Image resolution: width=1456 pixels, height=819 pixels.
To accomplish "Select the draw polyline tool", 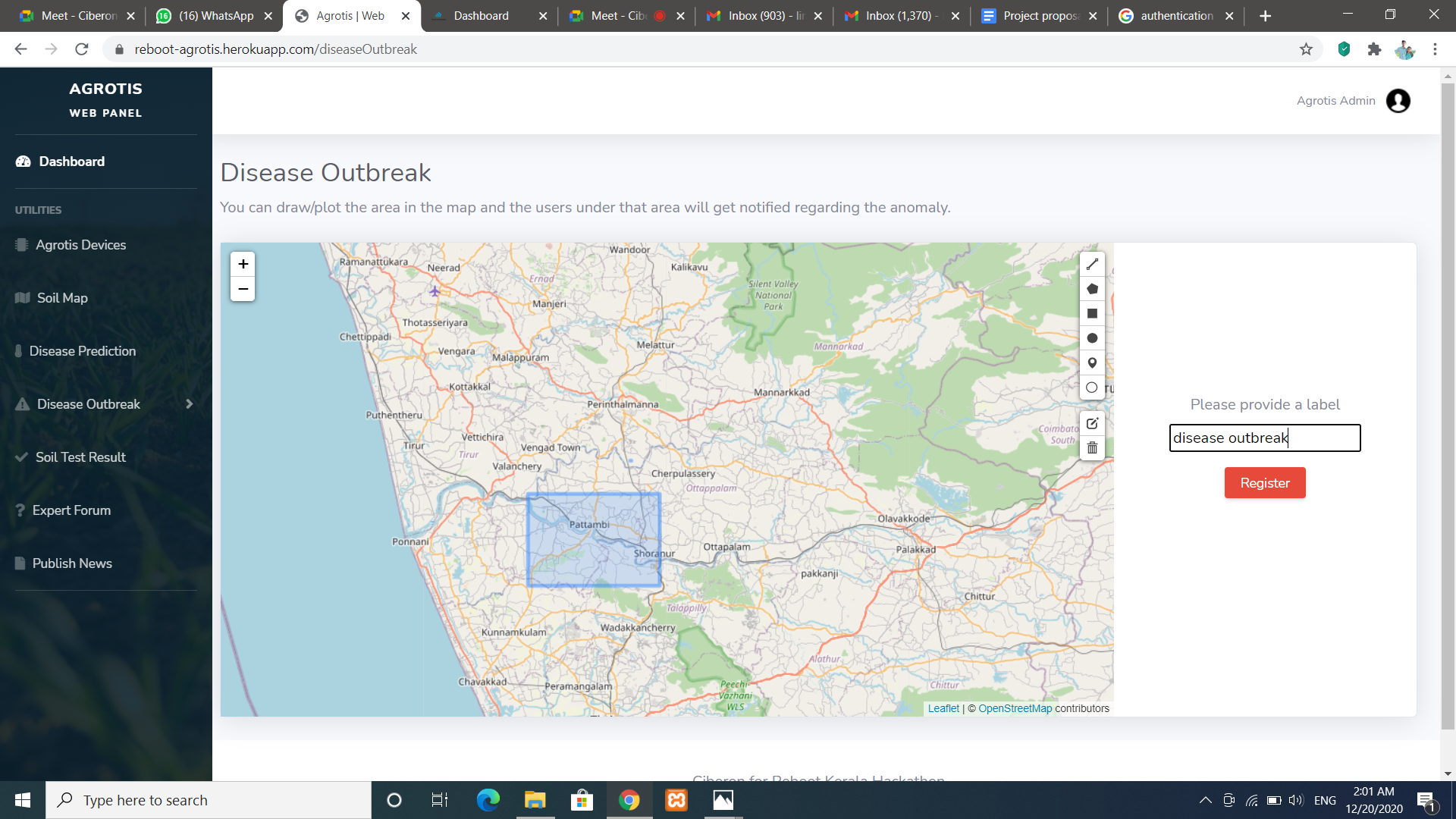I will (x=1092, y=264).
